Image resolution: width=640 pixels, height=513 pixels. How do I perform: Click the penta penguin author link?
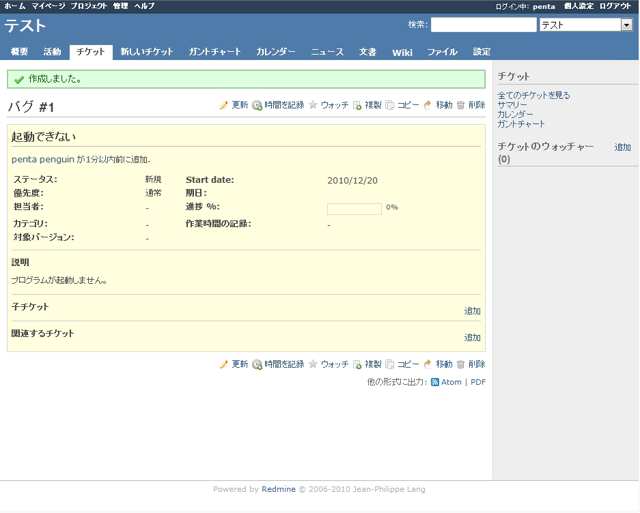tap(43, 159)
